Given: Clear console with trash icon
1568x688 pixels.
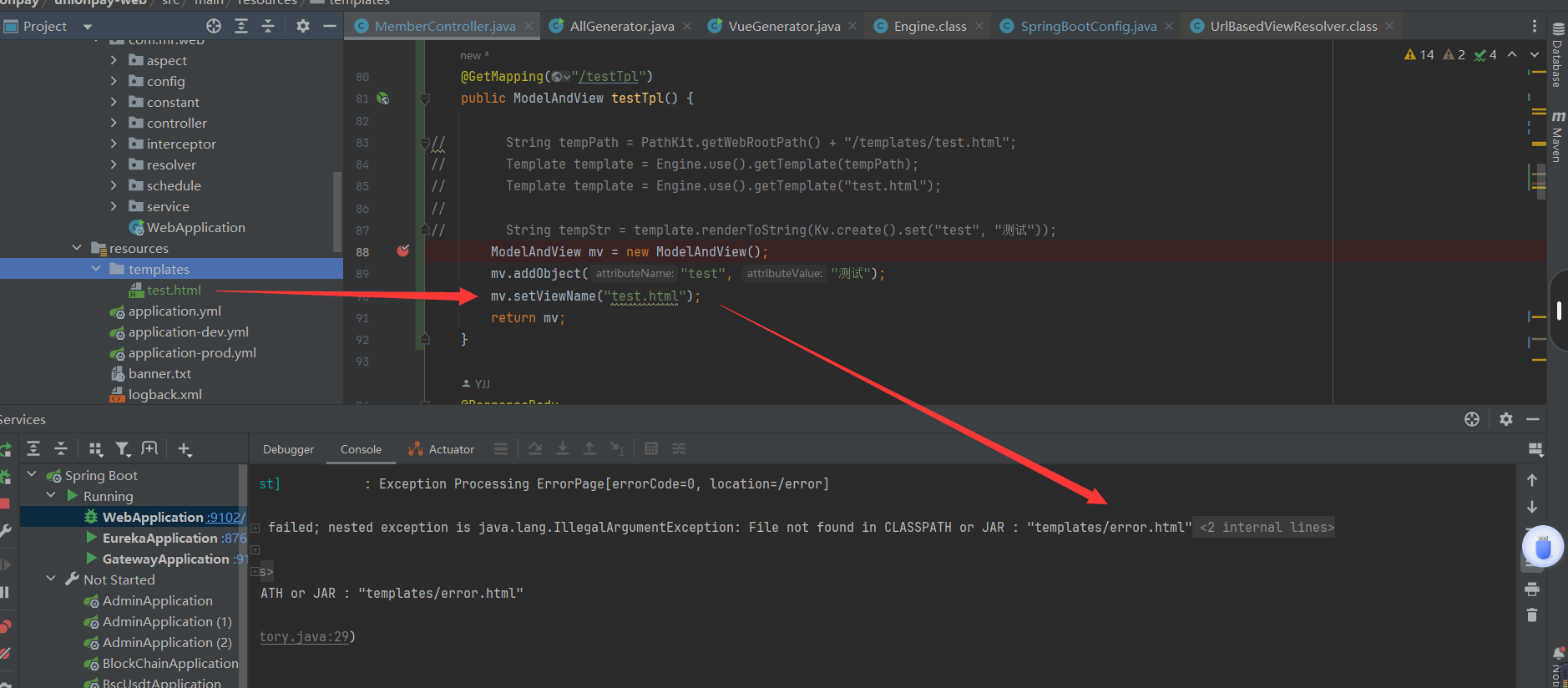Looking at the screenshot, I should 1531,615.
